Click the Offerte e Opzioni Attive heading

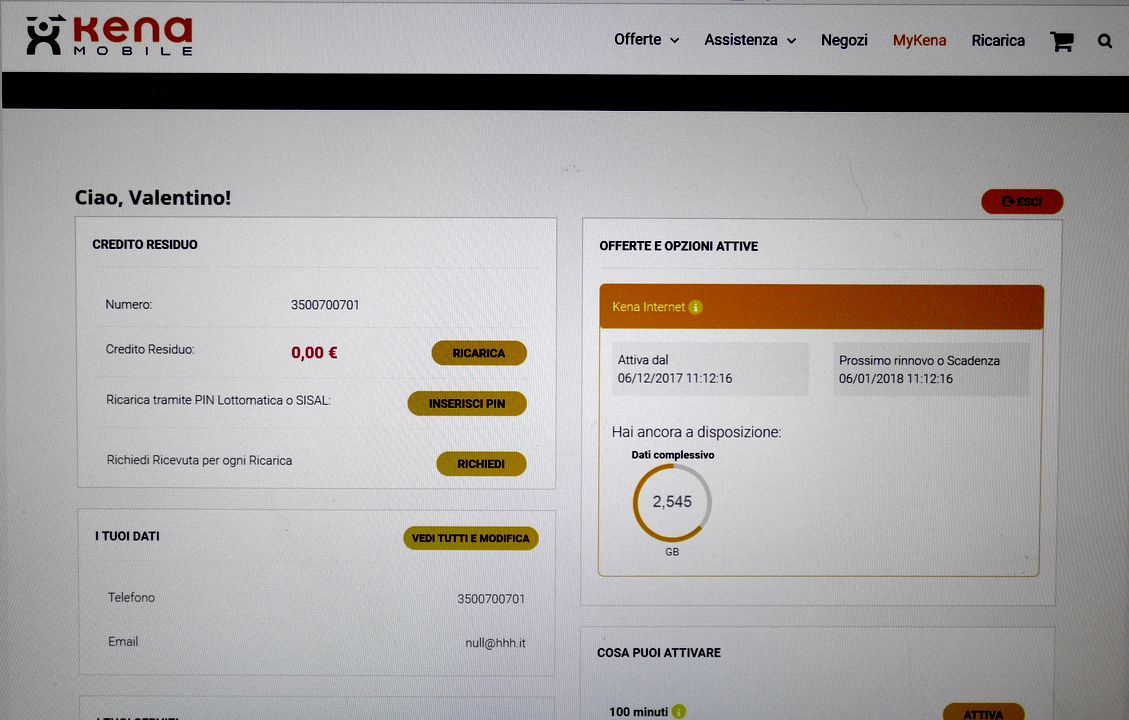tap(678, 246)
